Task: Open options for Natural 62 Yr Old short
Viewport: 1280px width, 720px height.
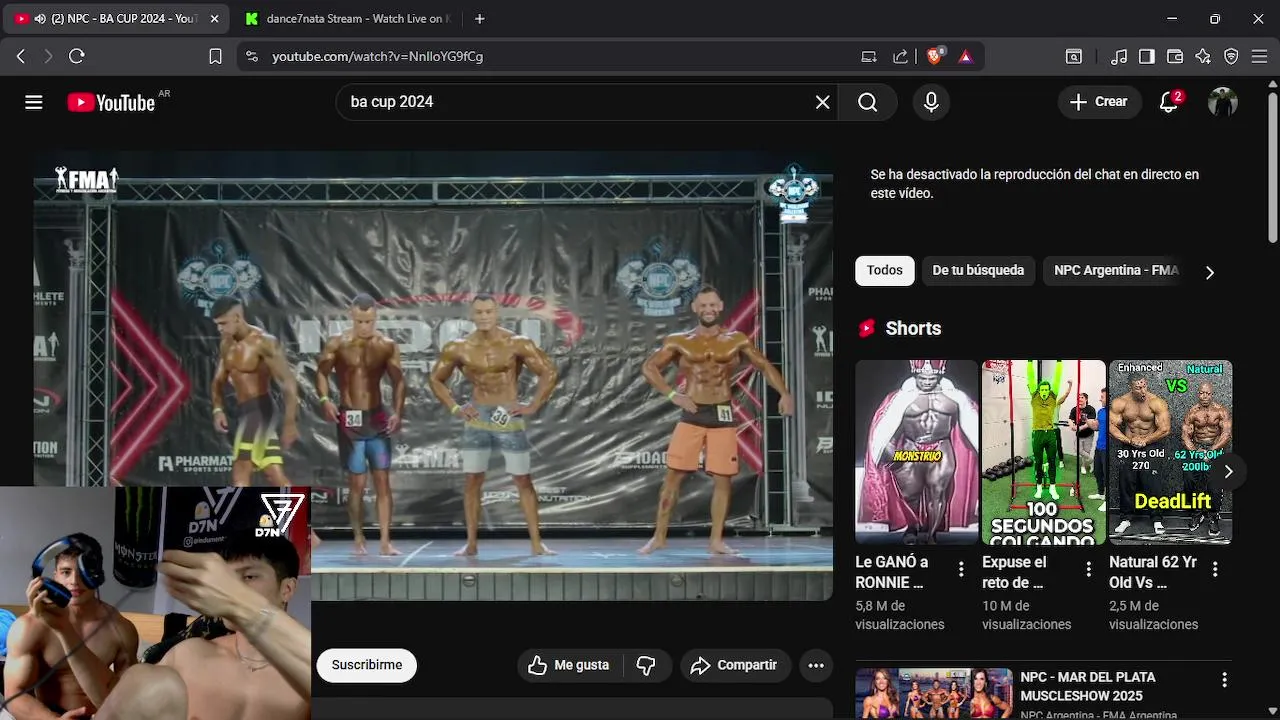Action: tap(1215, 569)
